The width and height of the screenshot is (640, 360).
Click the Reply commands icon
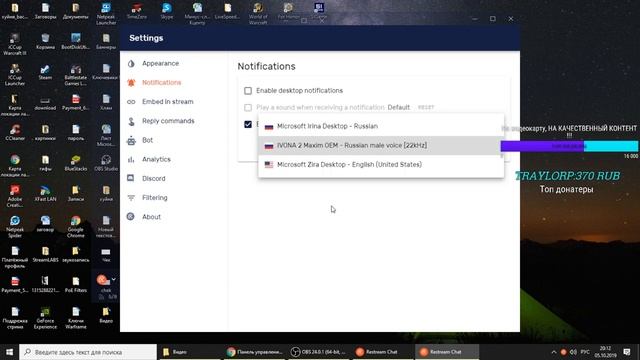(x=131, y=121)
